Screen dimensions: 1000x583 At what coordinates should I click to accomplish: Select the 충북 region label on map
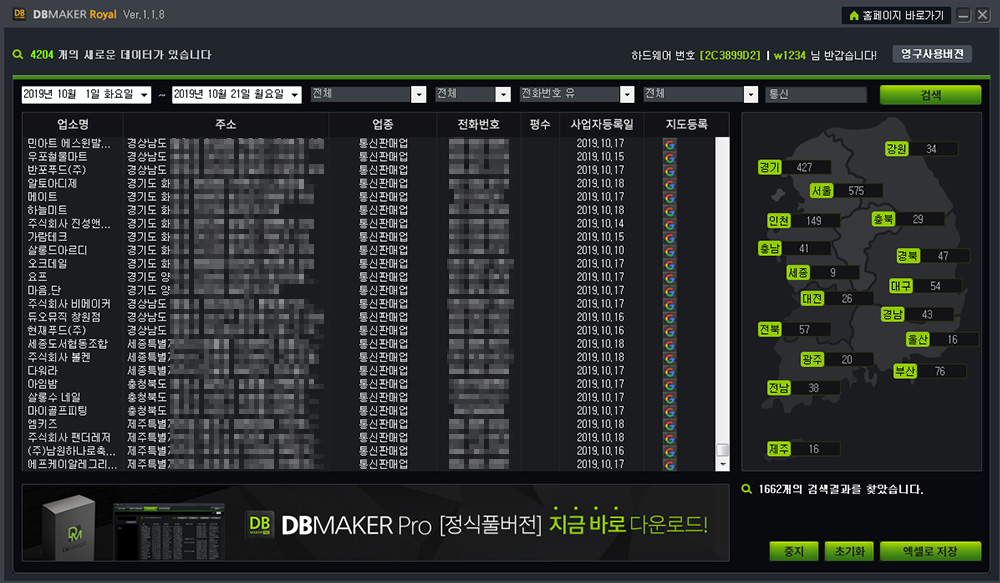point(883,219)
